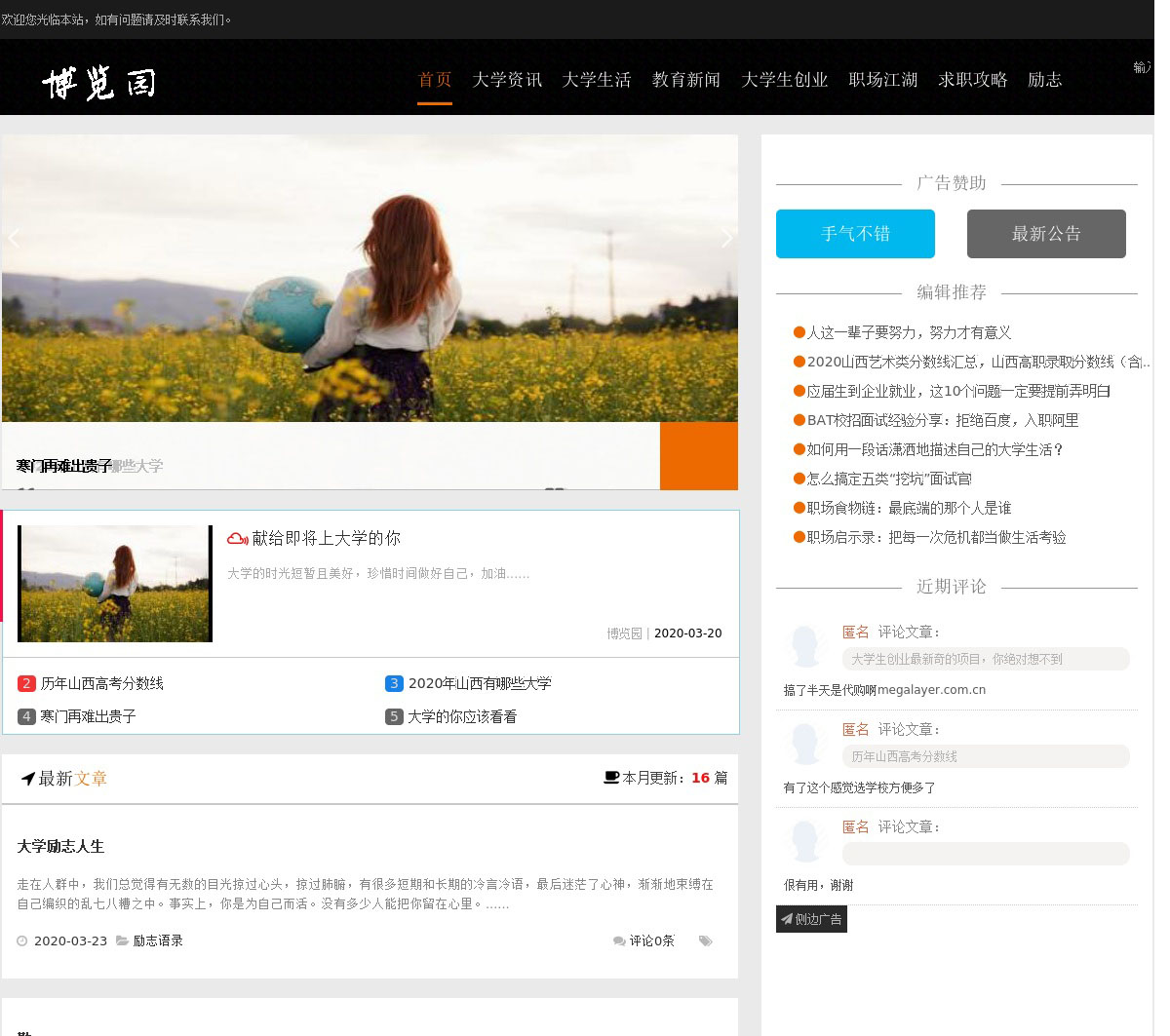The image size is (1170, 1036).
Task: Go to previous carousel slide arrow
Action: pyautogui.click(x=15, y=238)
